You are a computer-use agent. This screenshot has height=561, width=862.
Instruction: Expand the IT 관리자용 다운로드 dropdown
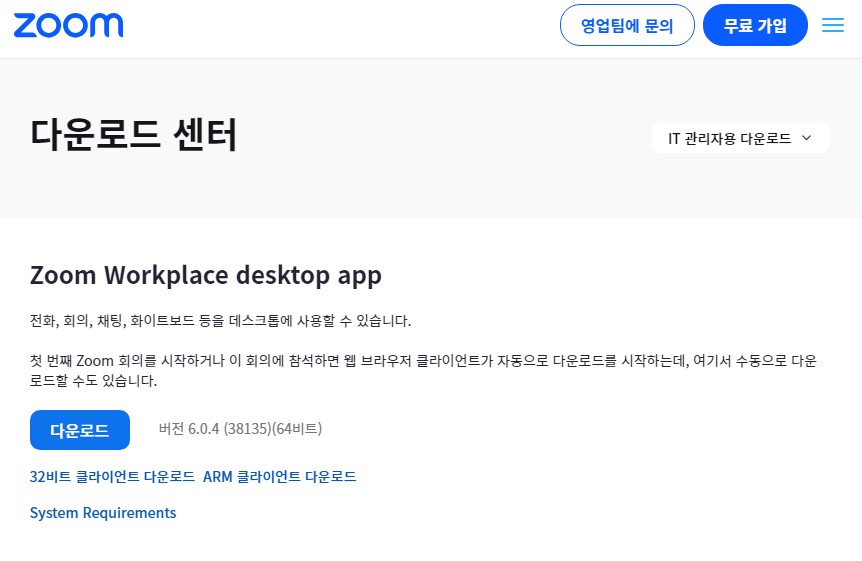pyautogui.click(x=740, y=138)
